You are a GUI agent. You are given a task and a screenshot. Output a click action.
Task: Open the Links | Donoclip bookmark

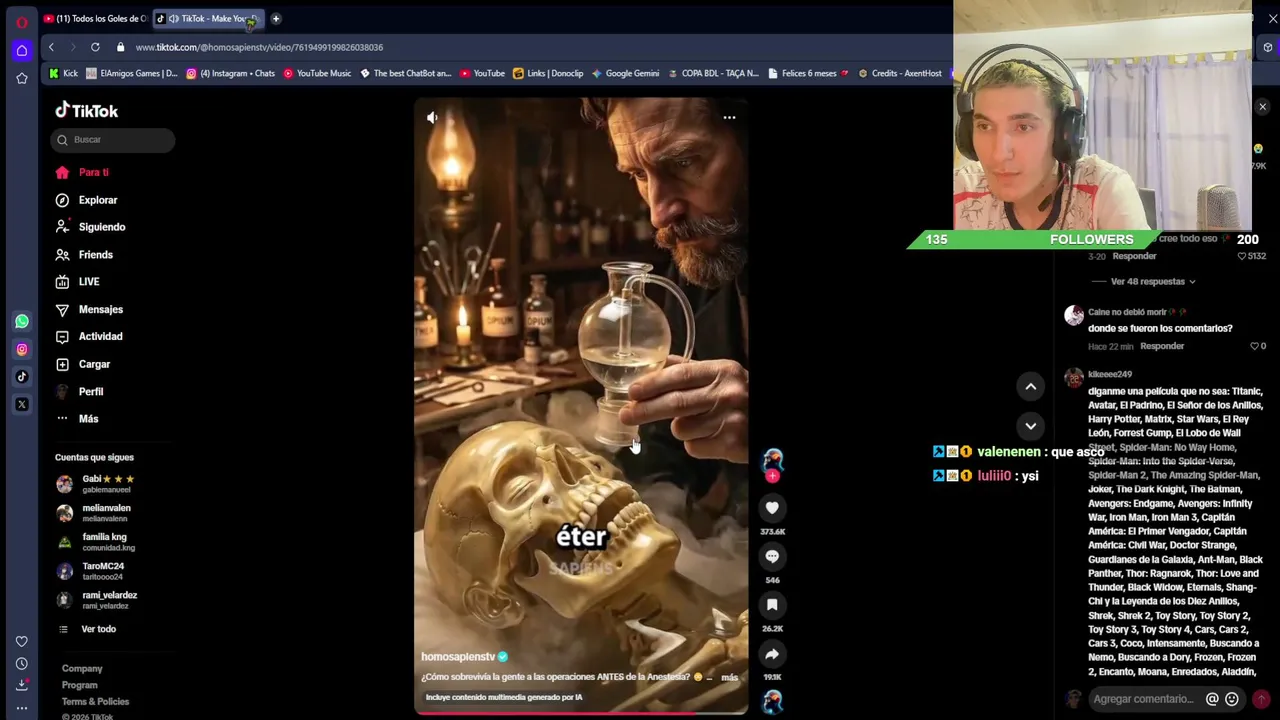point(548,73)
